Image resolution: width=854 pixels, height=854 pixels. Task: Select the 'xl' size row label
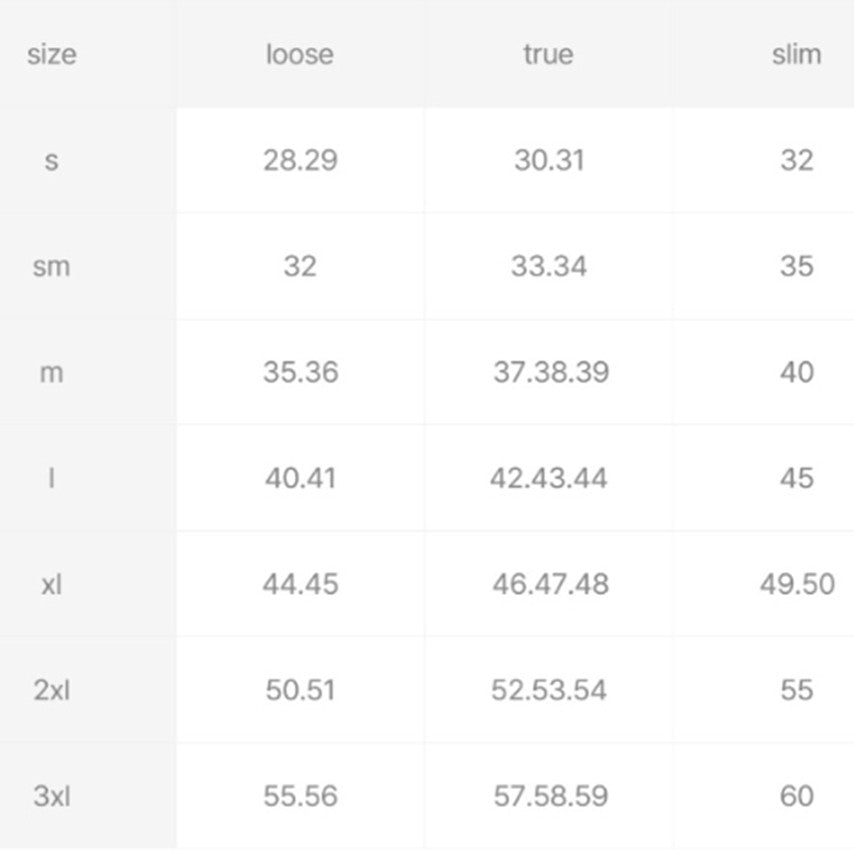coord(52,584)
